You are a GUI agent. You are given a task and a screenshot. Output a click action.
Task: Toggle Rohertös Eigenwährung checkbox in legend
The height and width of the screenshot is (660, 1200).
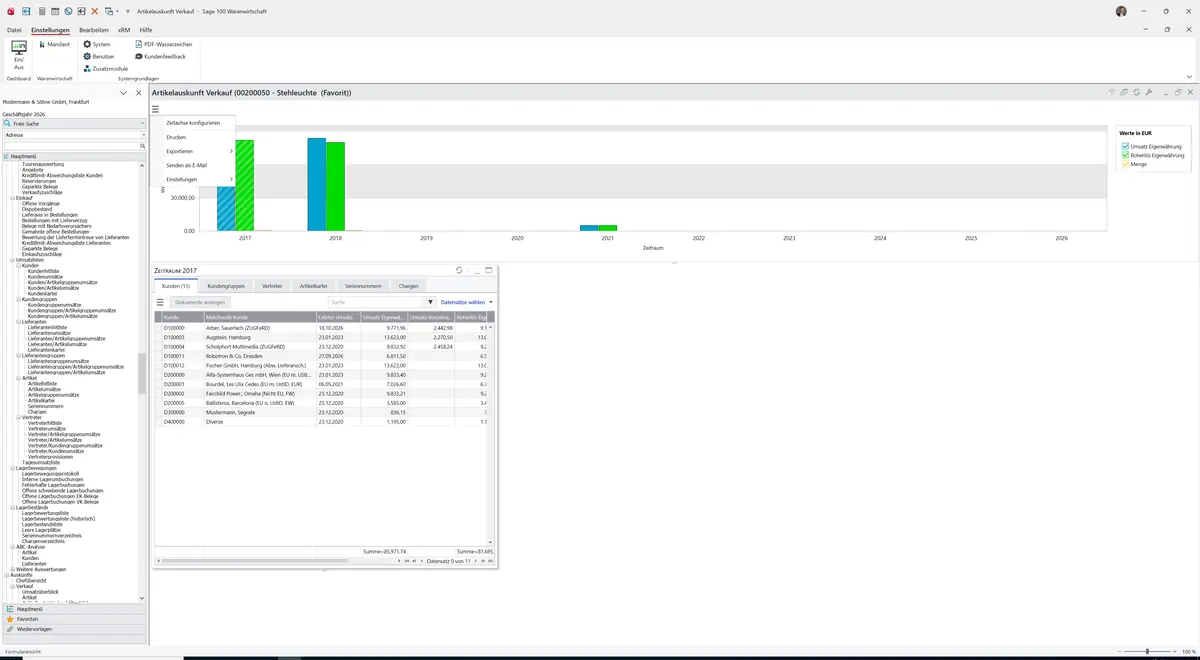coord(1126,155)
